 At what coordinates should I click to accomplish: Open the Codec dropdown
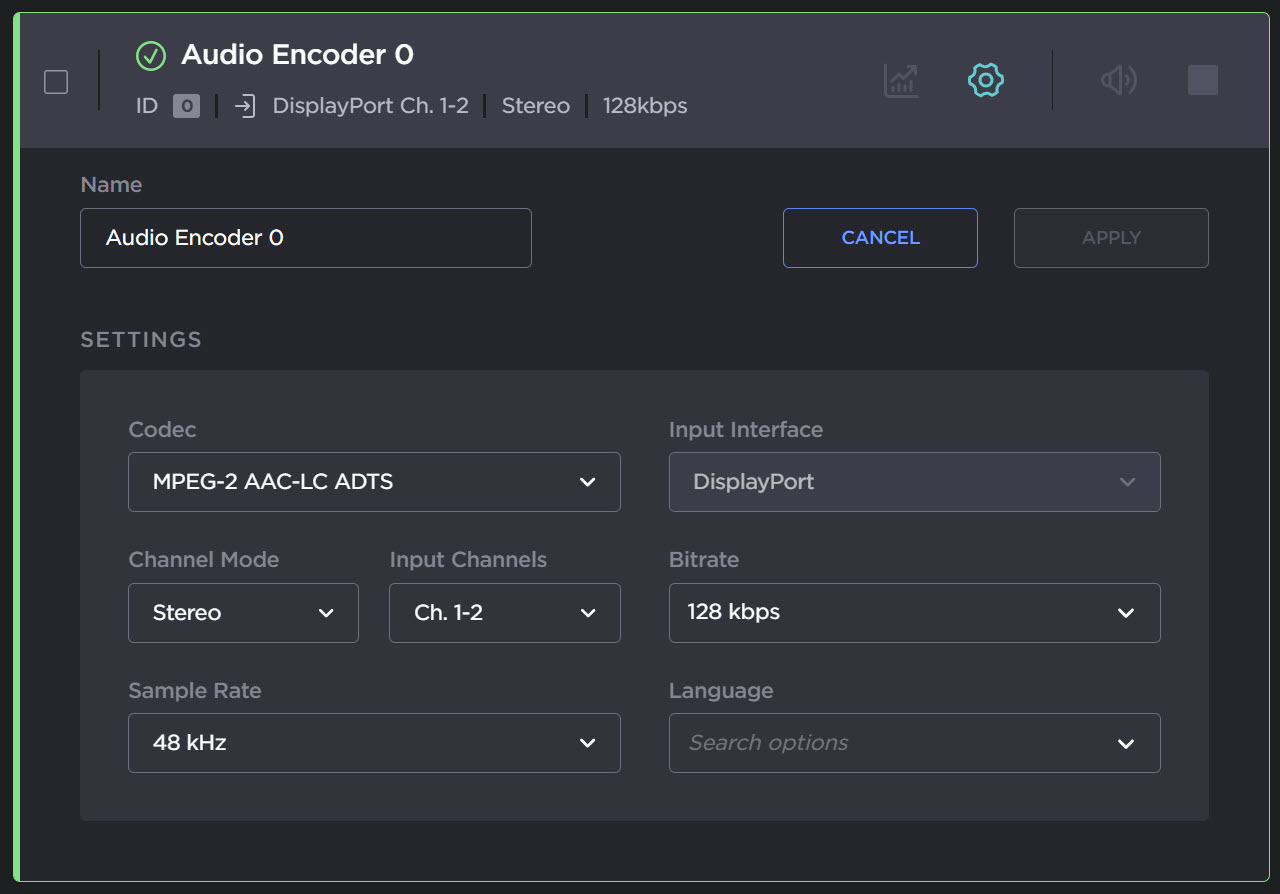[374, 482]
